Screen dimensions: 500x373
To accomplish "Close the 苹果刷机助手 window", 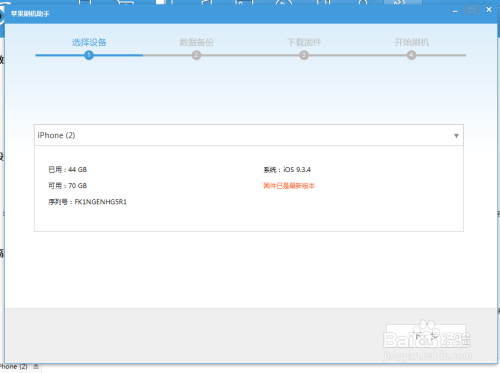I will pos(489,10).
